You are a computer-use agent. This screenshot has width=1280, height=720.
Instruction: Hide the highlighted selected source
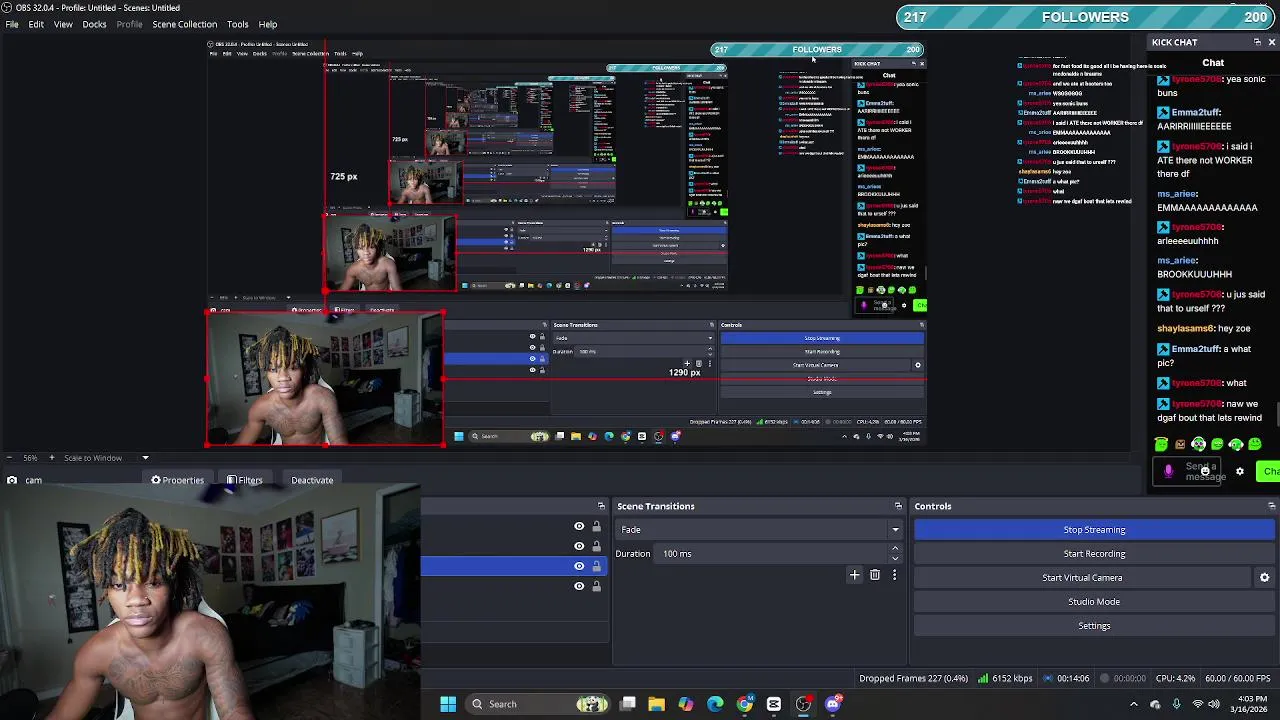click(579, 566)
